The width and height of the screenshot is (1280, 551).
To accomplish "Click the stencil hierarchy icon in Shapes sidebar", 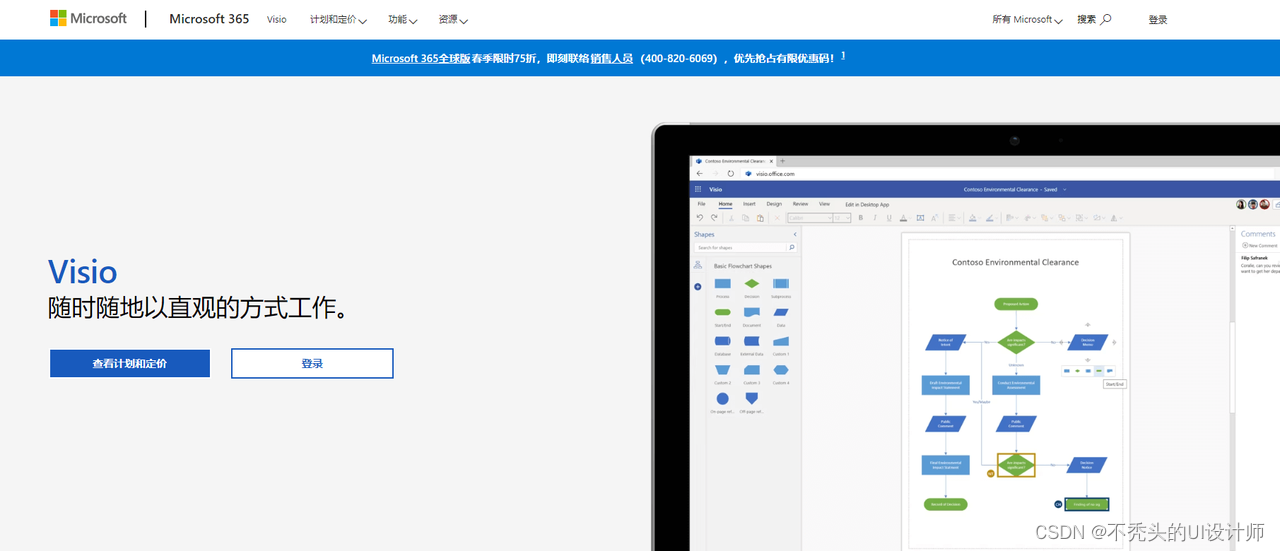I will tap(698, 266).
